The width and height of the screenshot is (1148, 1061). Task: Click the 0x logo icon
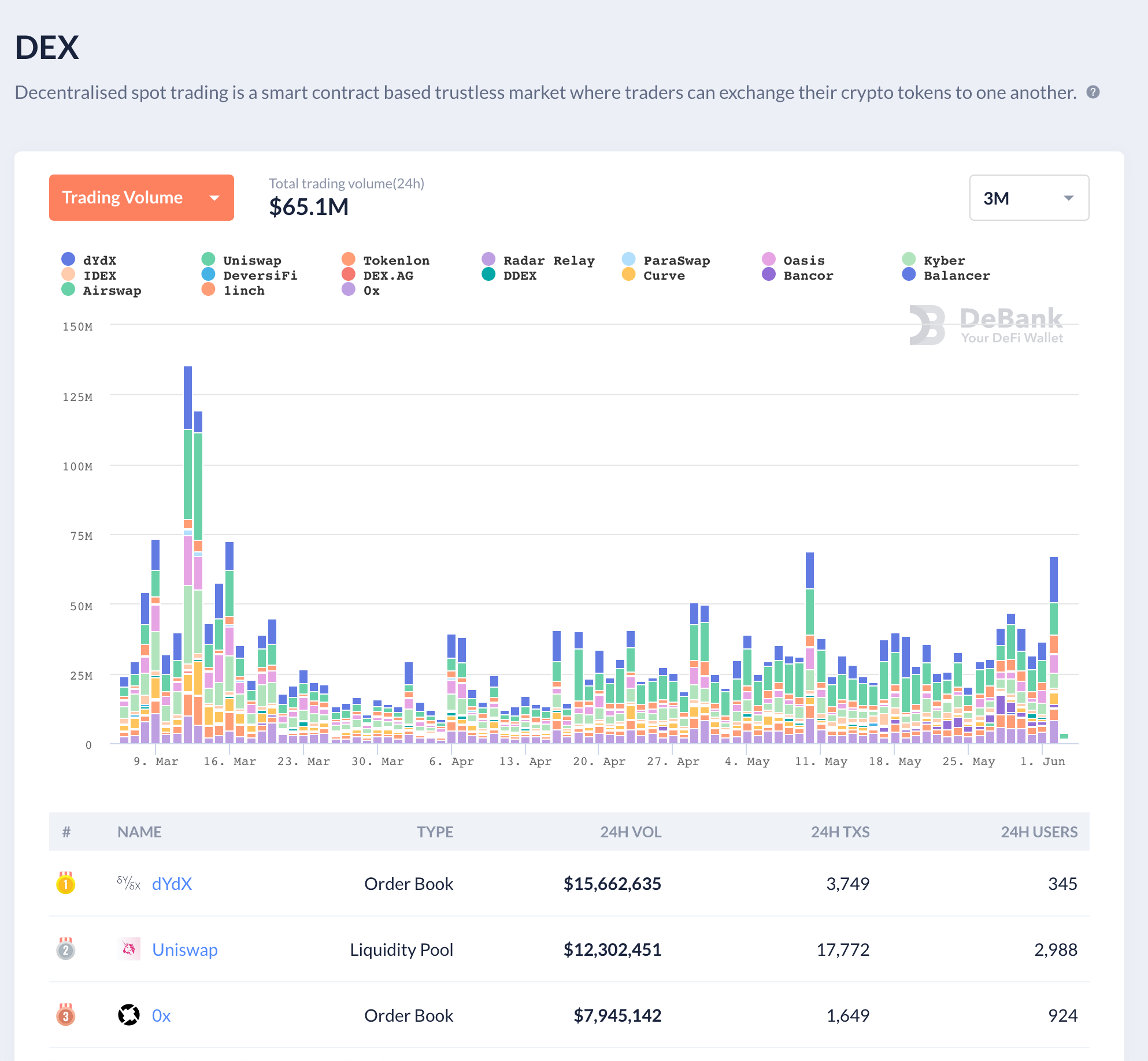[129, 1015]
